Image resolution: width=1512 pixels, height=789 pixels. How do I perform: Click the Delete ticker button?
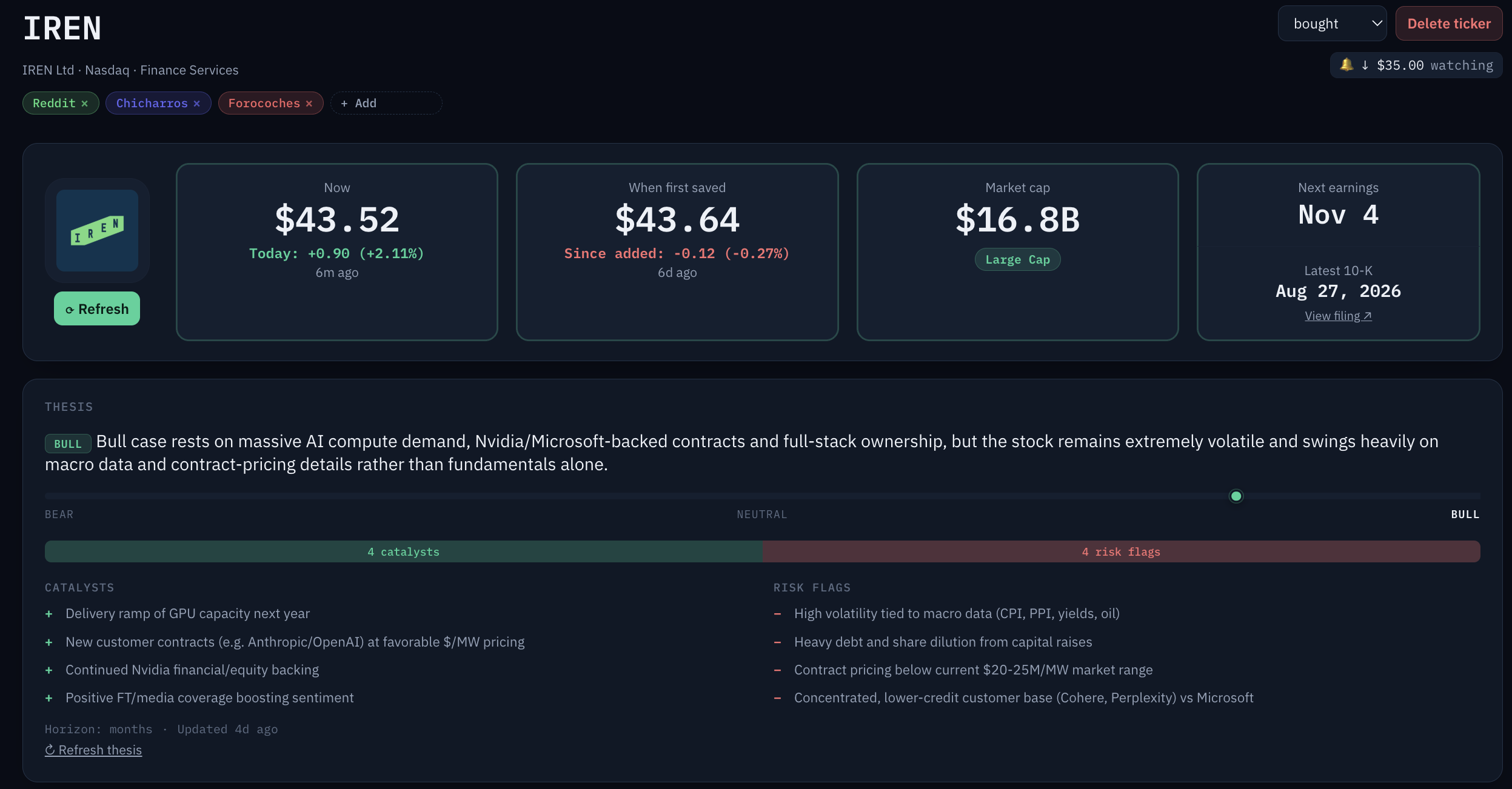[1448, 24]
